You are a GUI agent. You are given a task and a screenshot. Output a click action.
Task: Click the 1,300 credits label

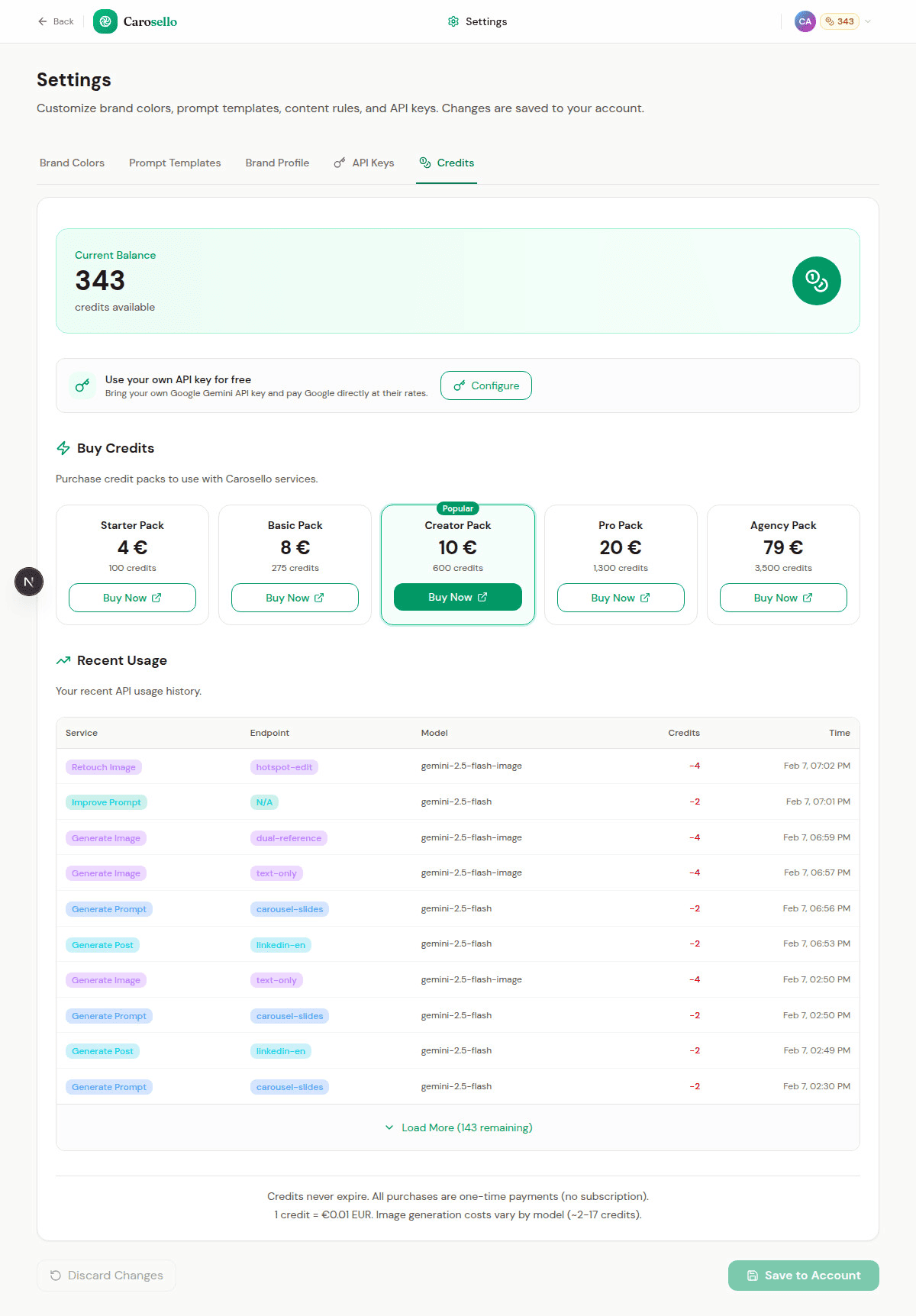click(x=621, y=568)
